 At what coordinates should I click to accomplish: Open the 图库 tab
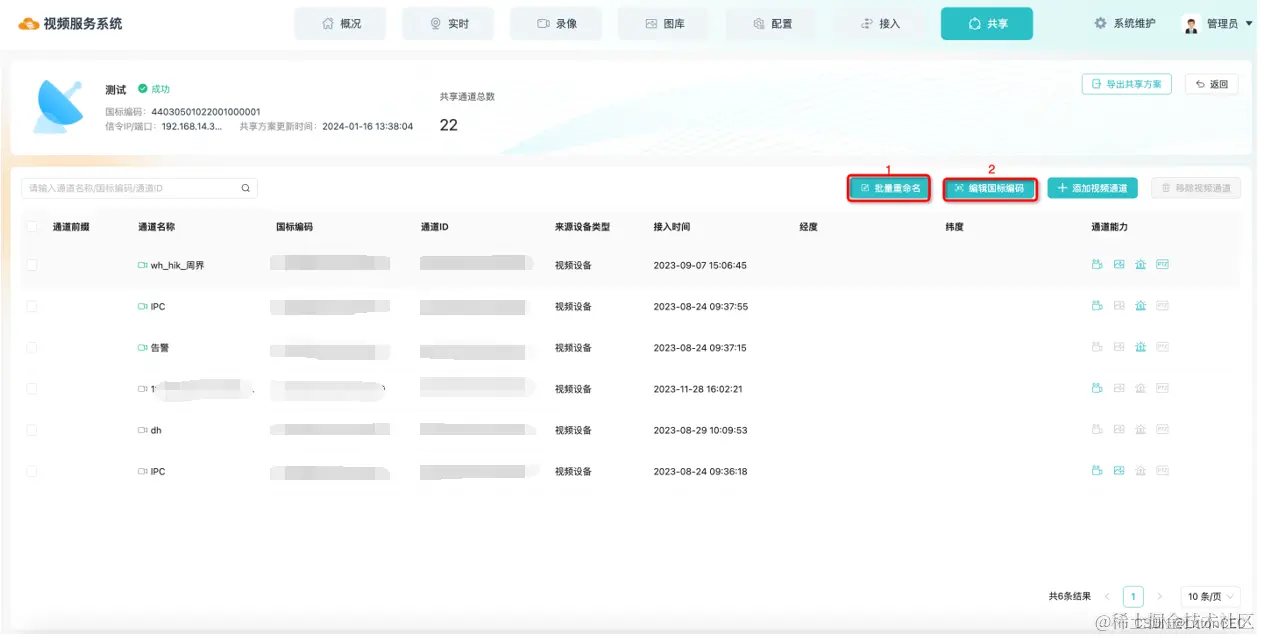[x=664, y=23]
